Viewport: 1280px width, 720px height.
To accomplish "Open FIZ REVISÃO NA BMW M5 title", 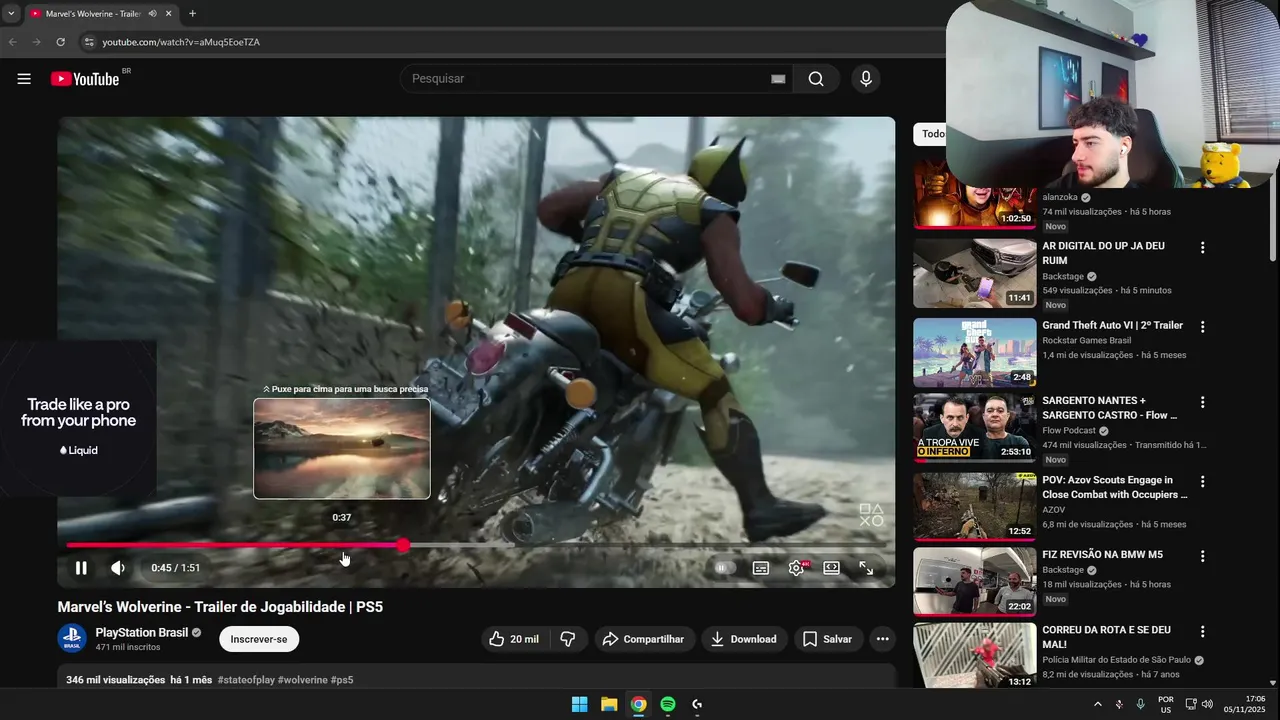I will (1102, 555).
